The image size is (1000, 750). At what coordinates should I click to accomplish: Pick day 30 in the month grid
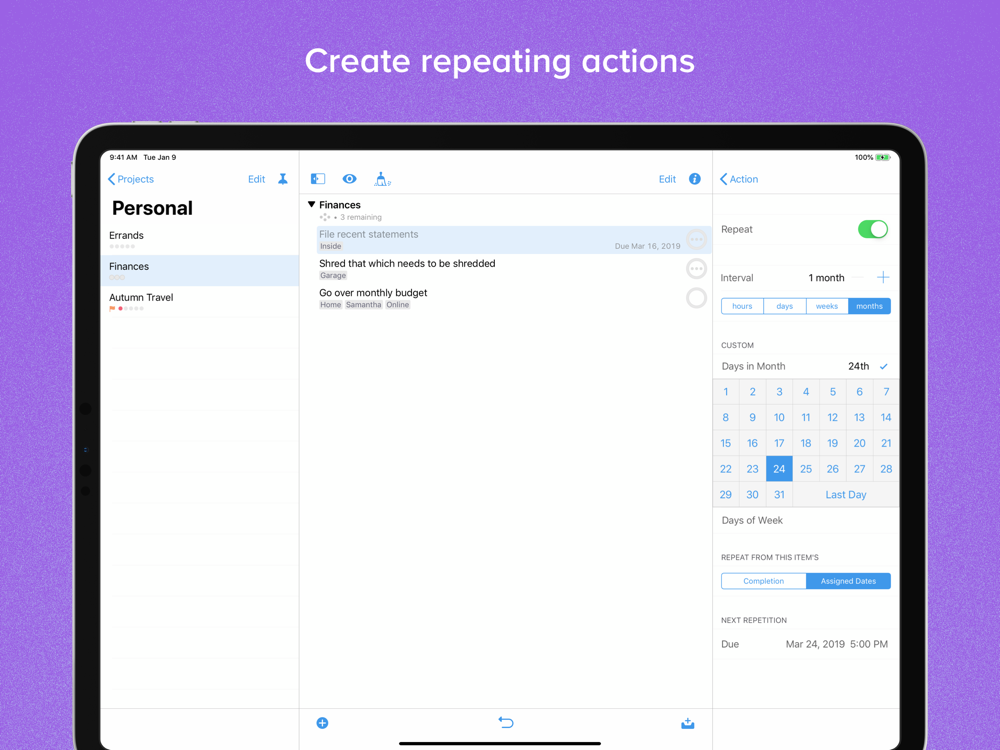[x=753, y=494]
